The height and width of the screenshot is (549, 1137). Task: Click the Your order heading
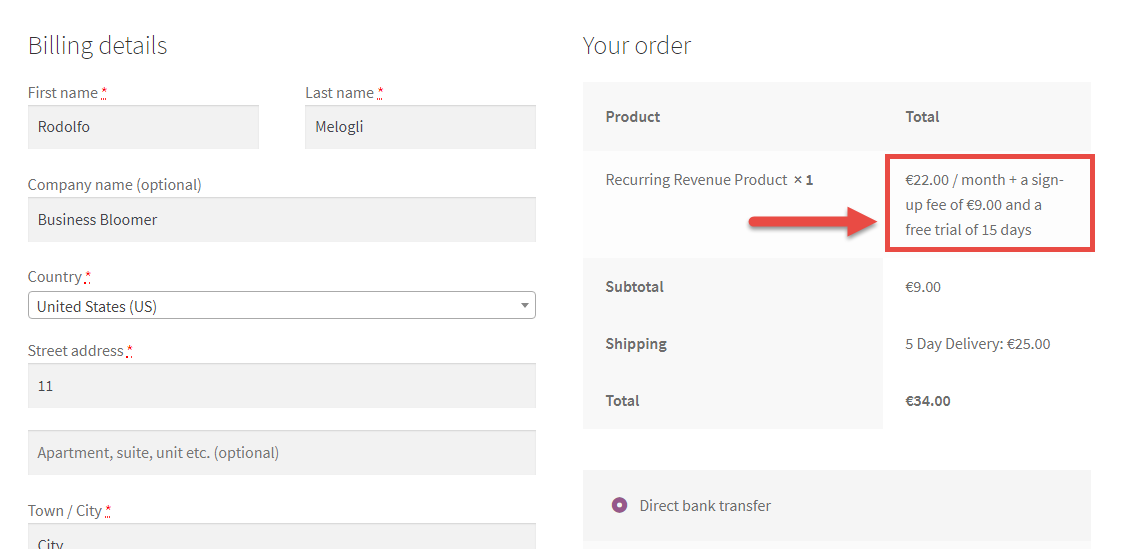coord(637,46)
